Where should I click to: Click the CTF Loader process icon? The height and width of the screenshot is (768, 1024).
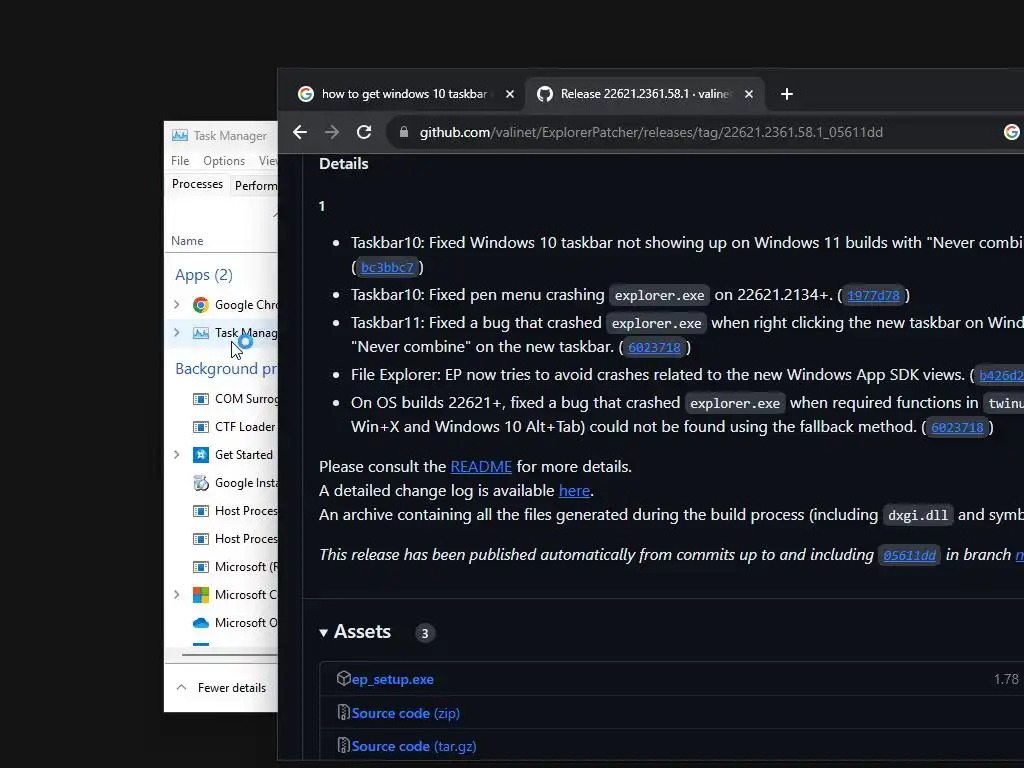coord(200,427)
